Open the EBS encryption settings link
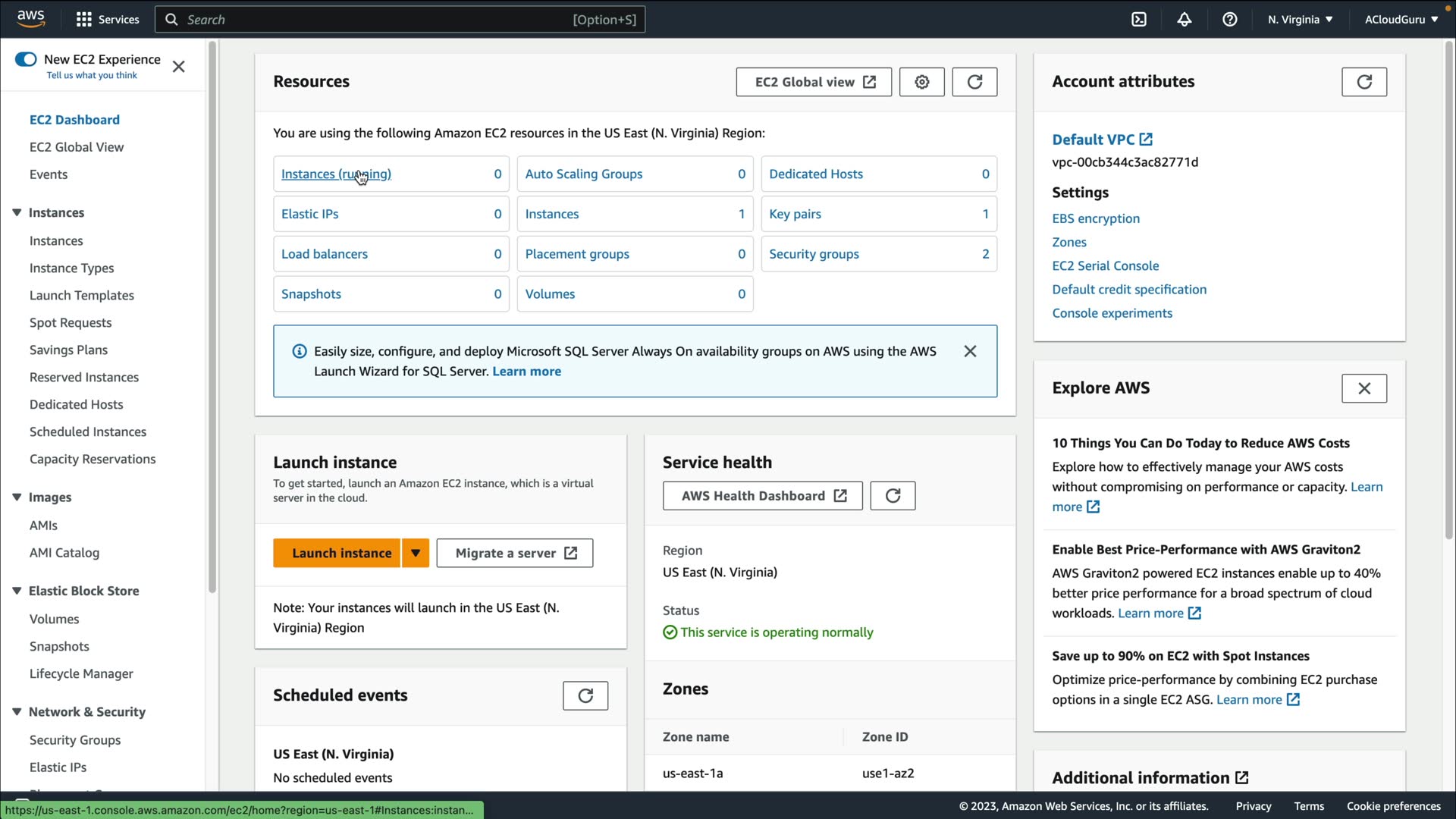 click(1095, 218)
